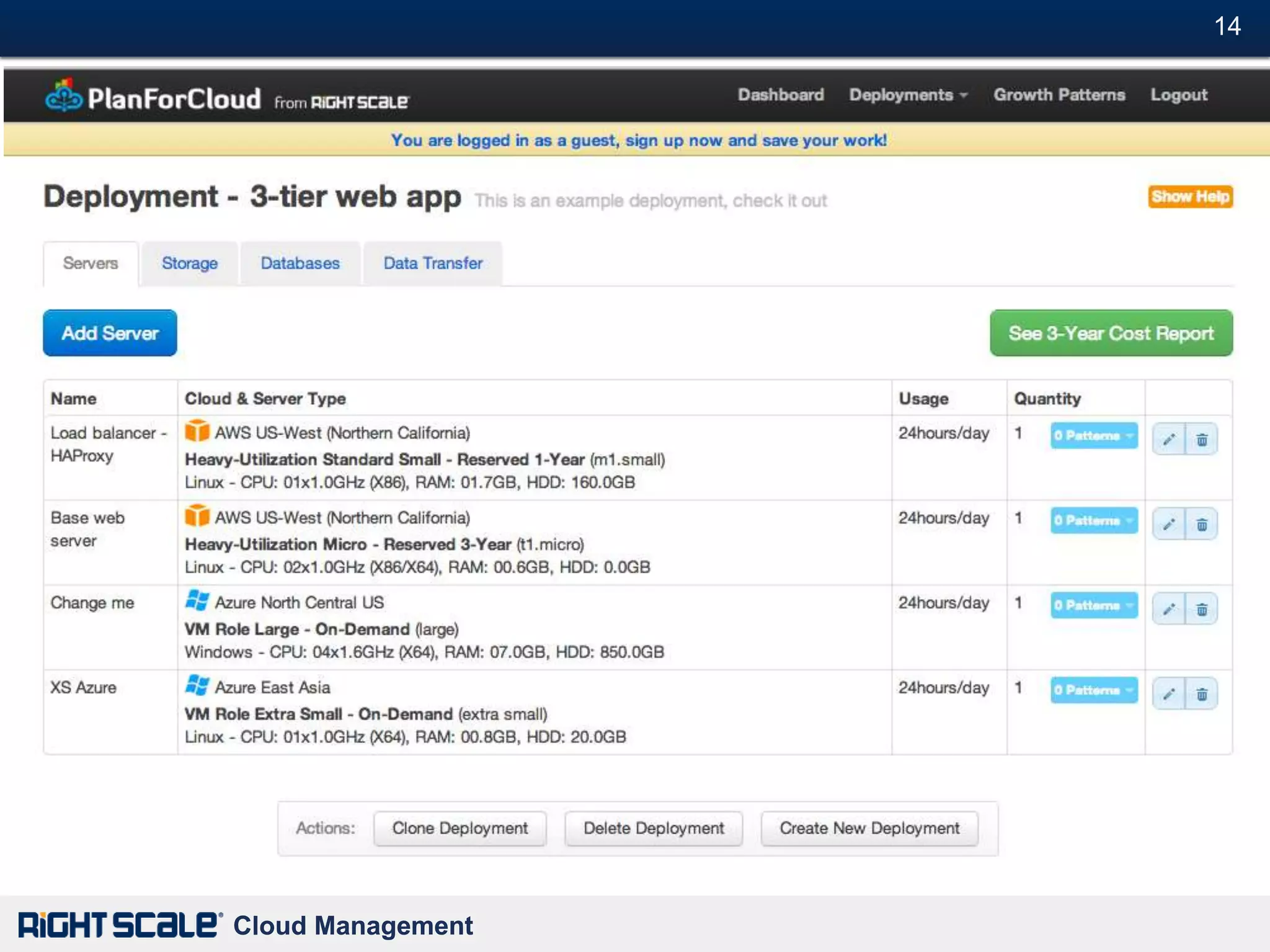The height and width of the screenshot is (952, 1270).
Task: Delete the Change me server row
Action: click(1202, 609)
